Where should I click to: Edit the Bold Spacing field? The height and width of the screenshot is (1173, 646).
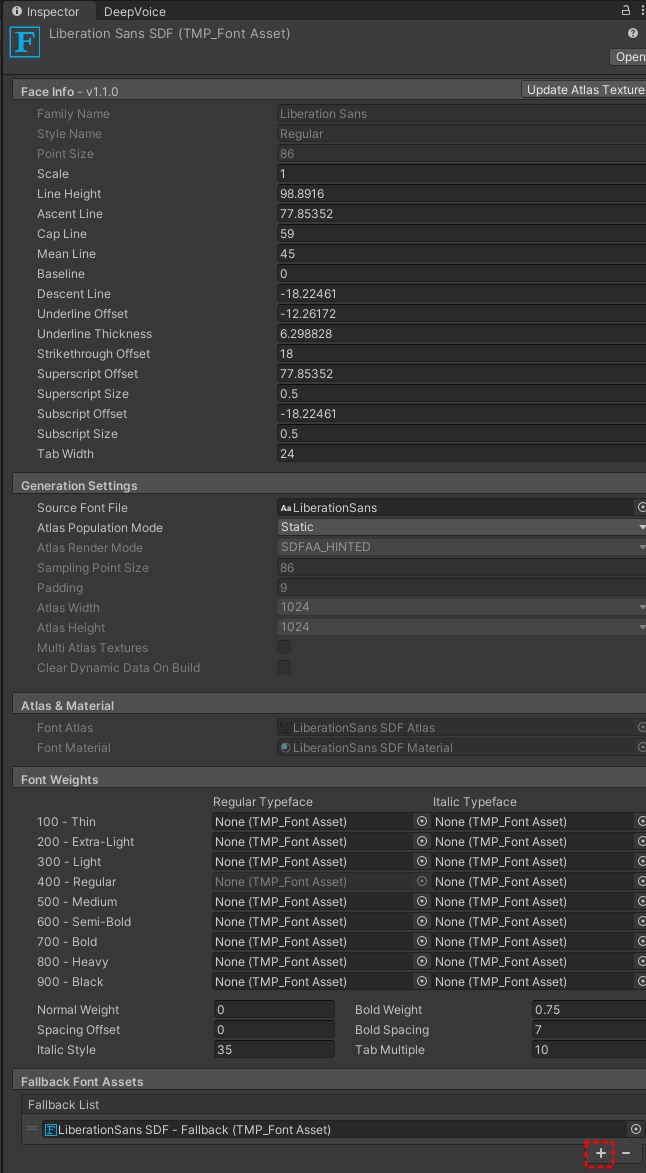(x=589, y=1030)
